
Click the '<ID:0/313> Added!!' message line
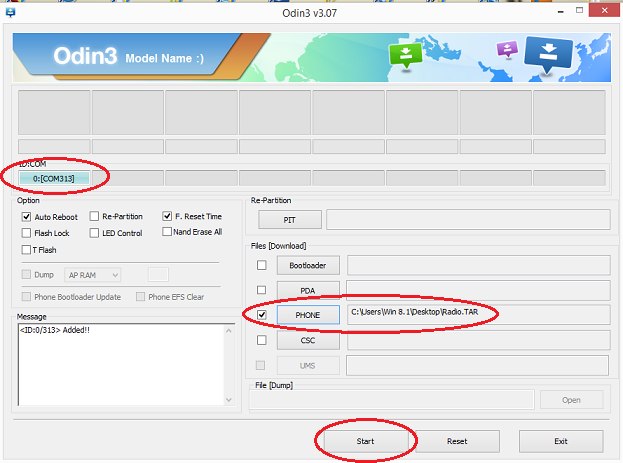click(55, 330)
